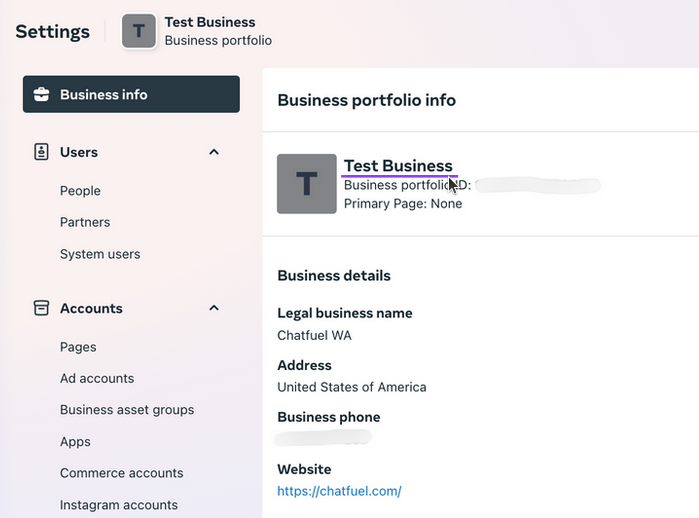This screenshot has width=699, height=518.
Task: Click the underlined Test Business name
Action: [397, 166]
